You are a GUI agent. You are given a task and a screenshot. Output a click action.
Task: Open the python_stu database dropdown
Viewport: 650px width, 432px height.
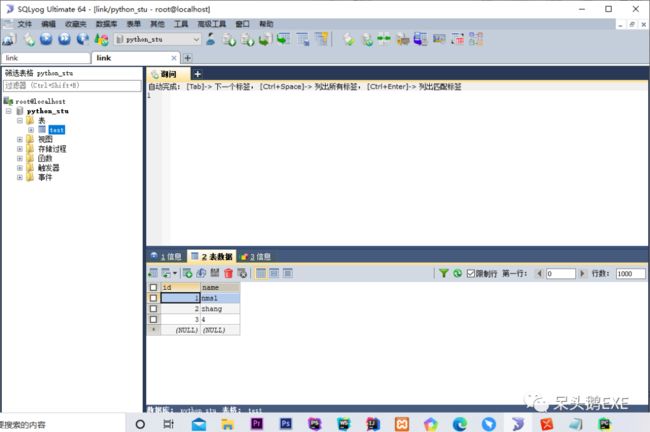(196, 39)
